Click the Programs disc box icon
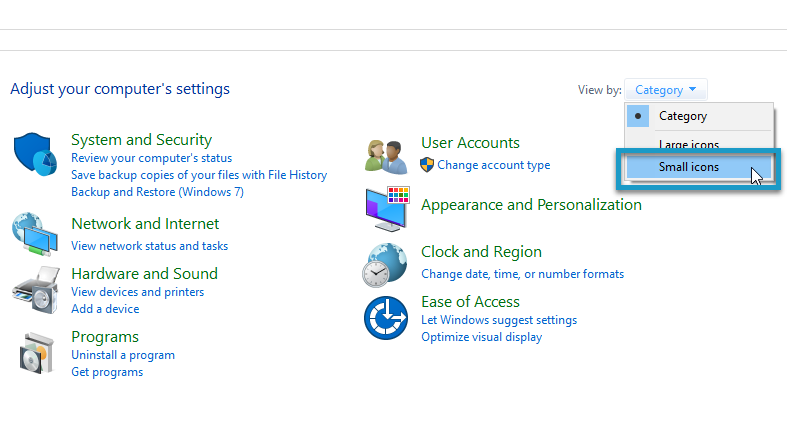Screen dimensions: 787x427 click(38, 350)
